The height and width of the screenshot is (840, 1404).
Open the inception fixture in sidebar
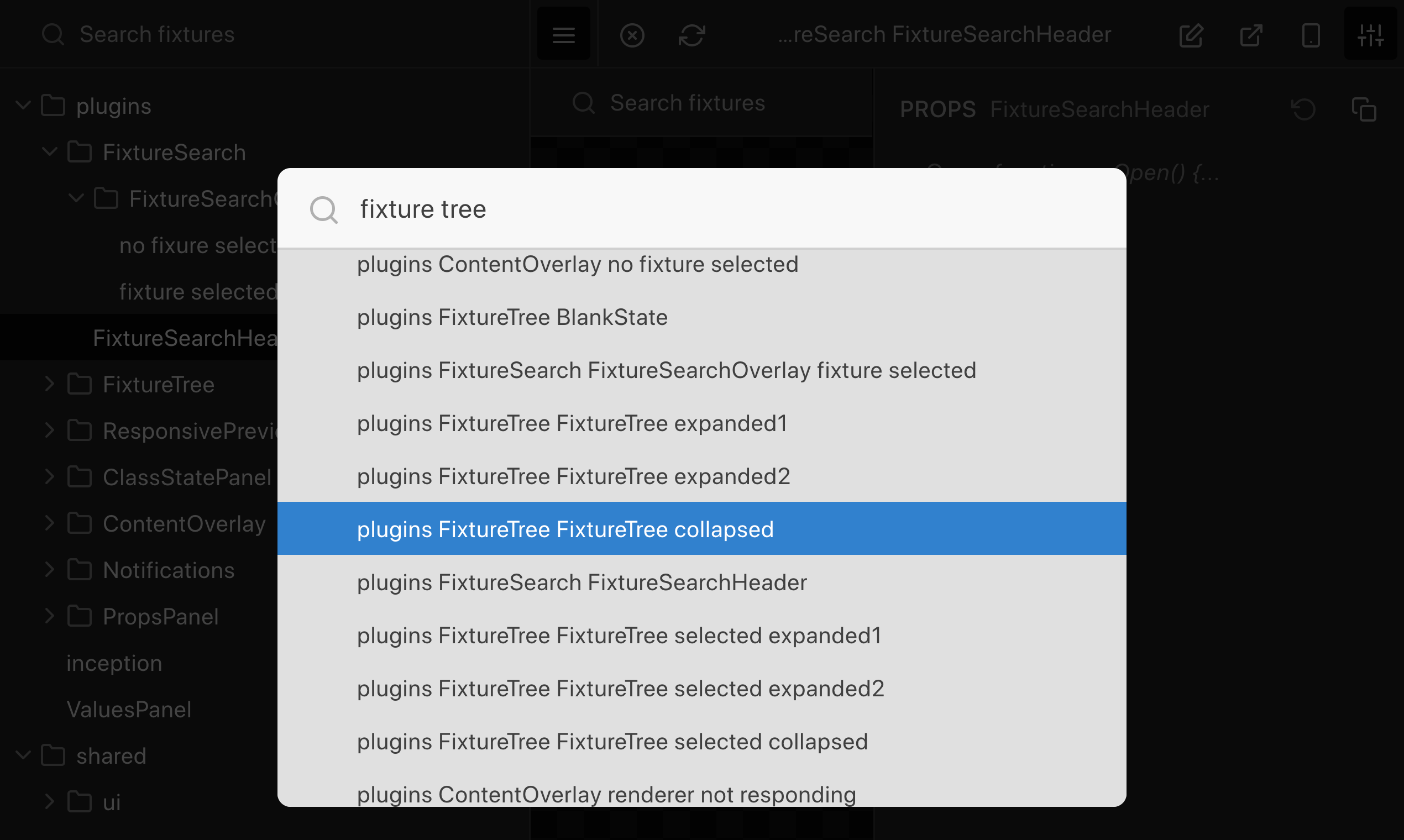(114, 663)
